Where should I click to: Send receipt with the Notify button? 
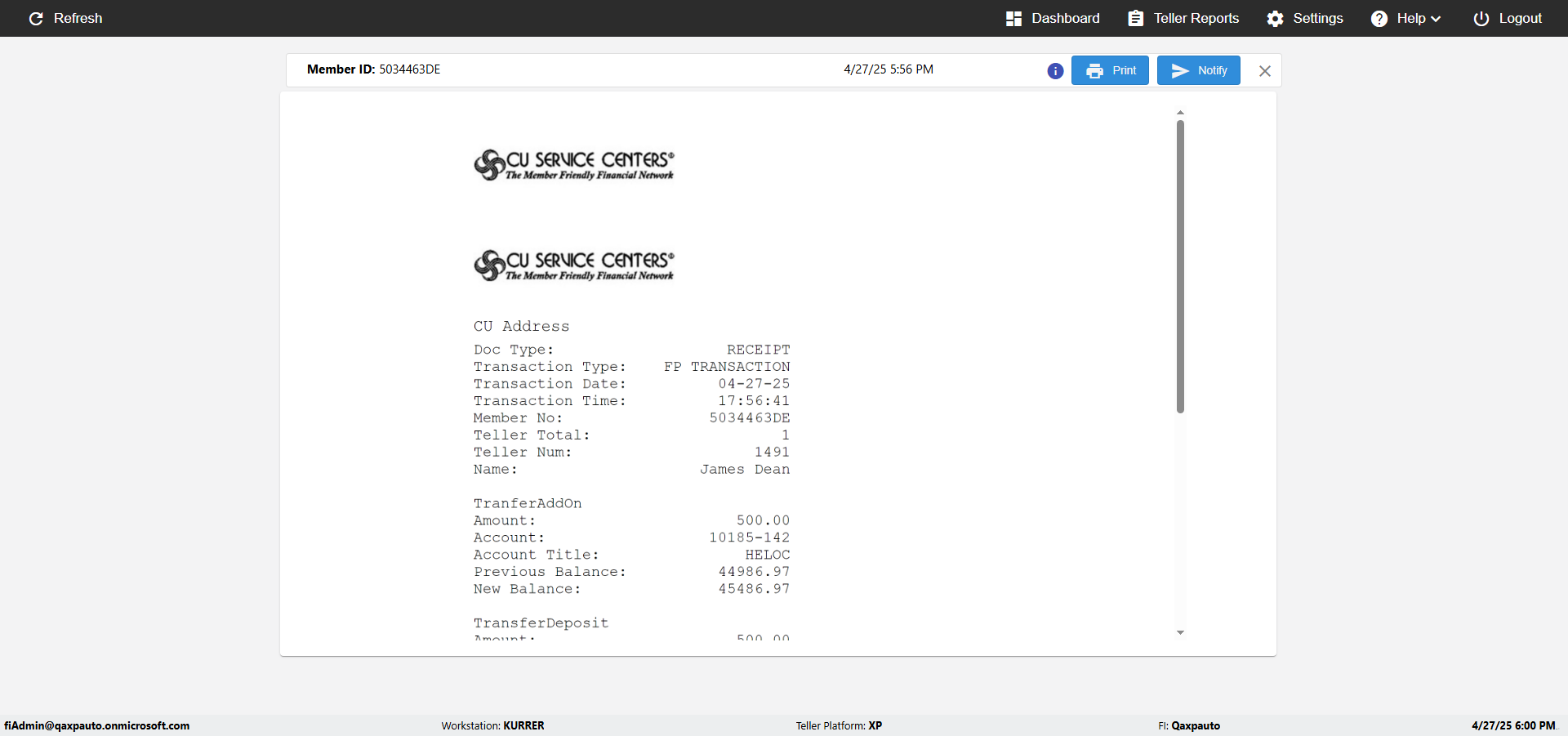click(1198, 70)
